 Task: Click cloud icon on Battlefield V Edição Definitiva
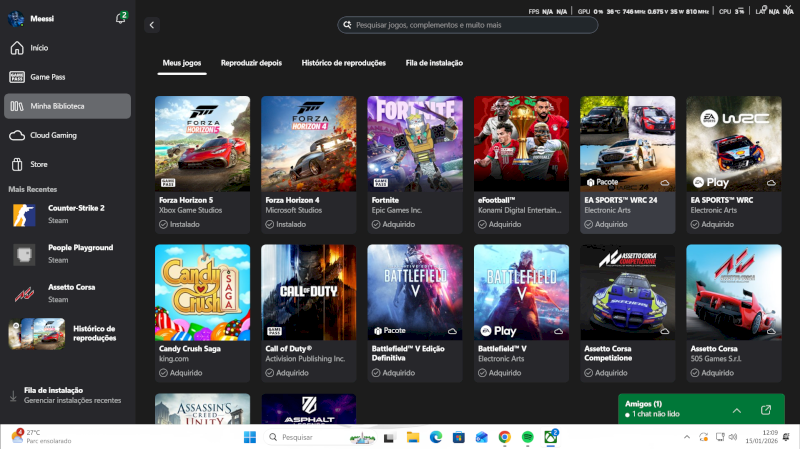(x=452, y=331)
